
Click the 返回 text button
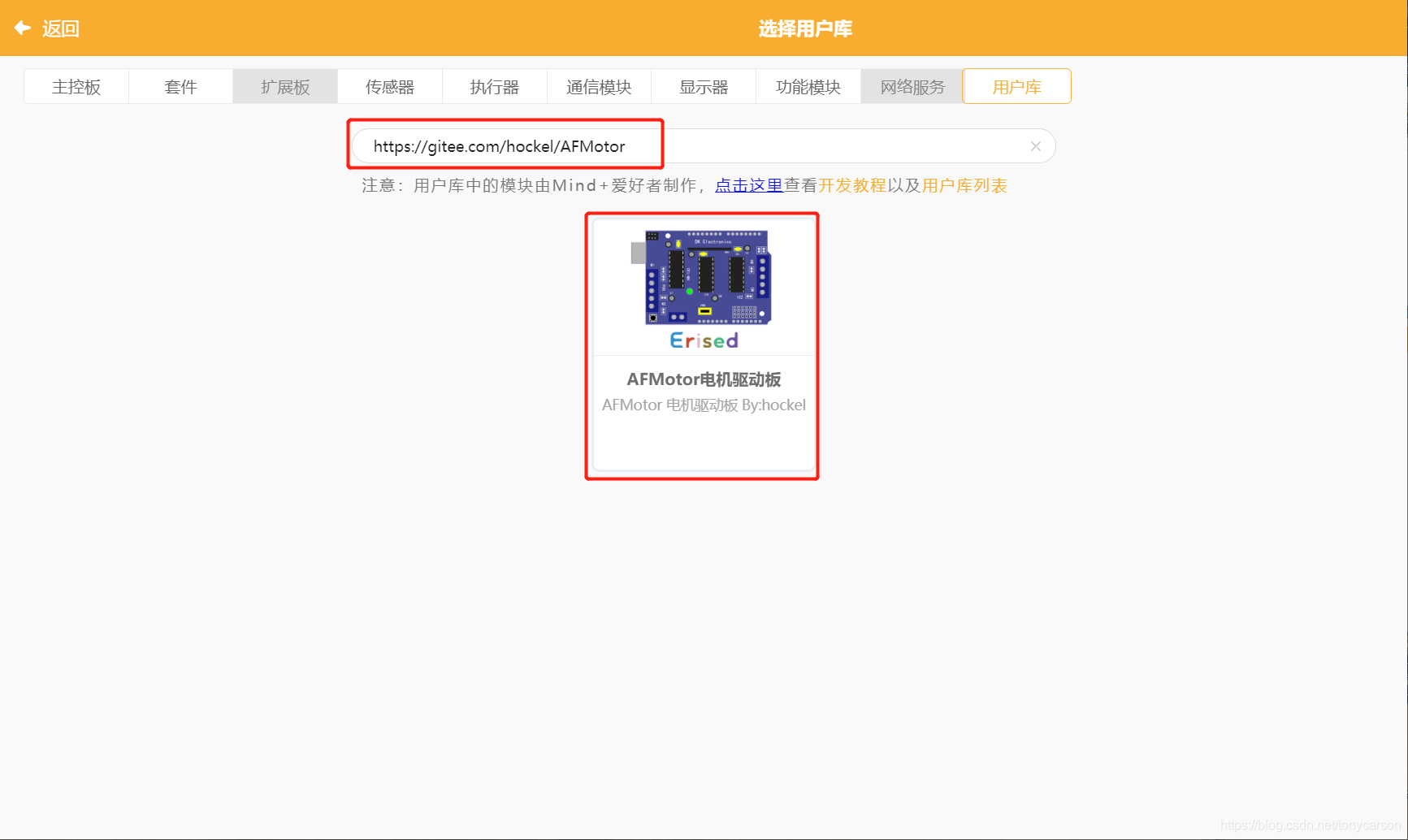[x=62, y=28]
